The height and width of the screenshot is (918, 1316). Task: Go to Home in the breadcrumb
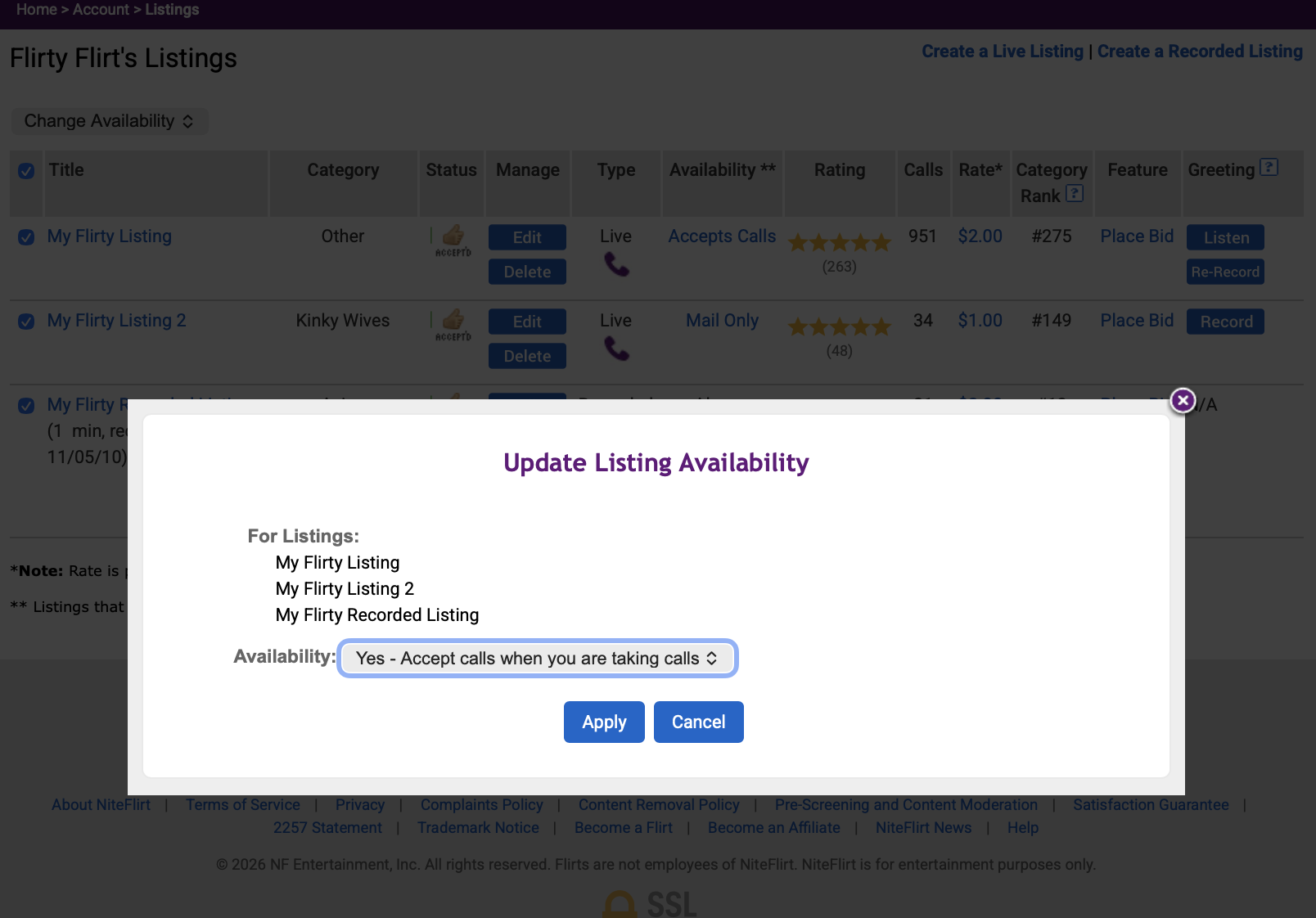pos(37,10)
